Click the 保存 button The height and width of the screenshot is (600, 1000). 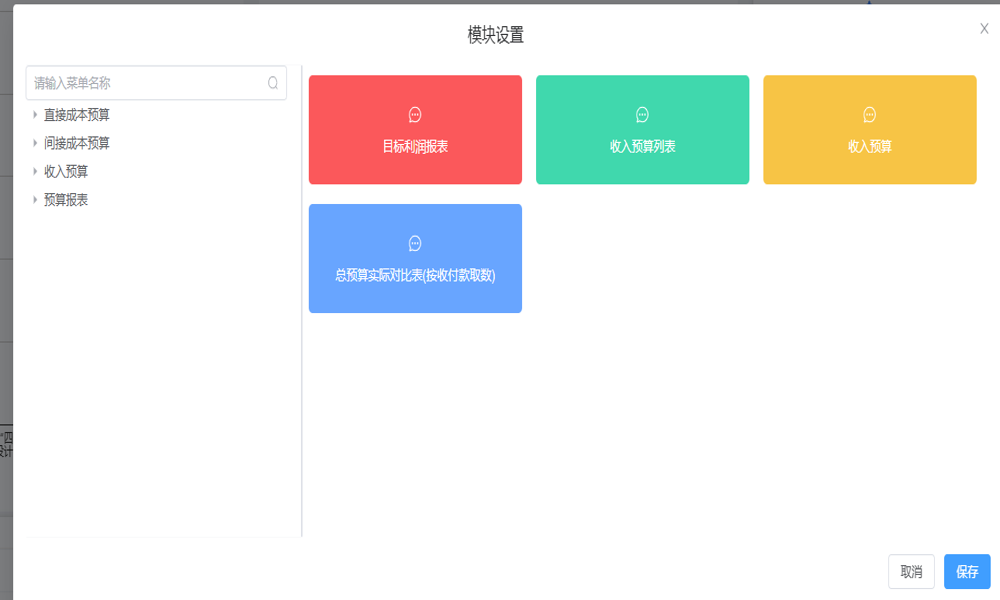click(x=967, y=572)
